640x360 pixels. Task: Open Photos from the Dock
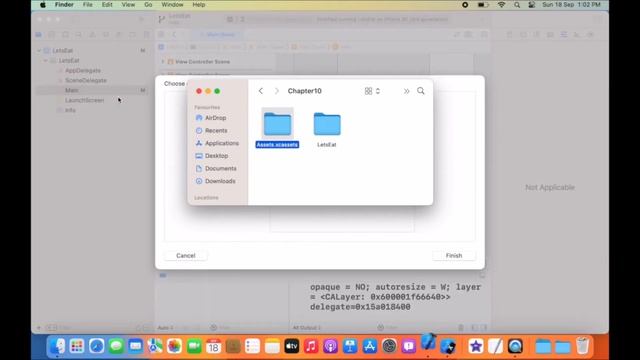coord(174,347)
